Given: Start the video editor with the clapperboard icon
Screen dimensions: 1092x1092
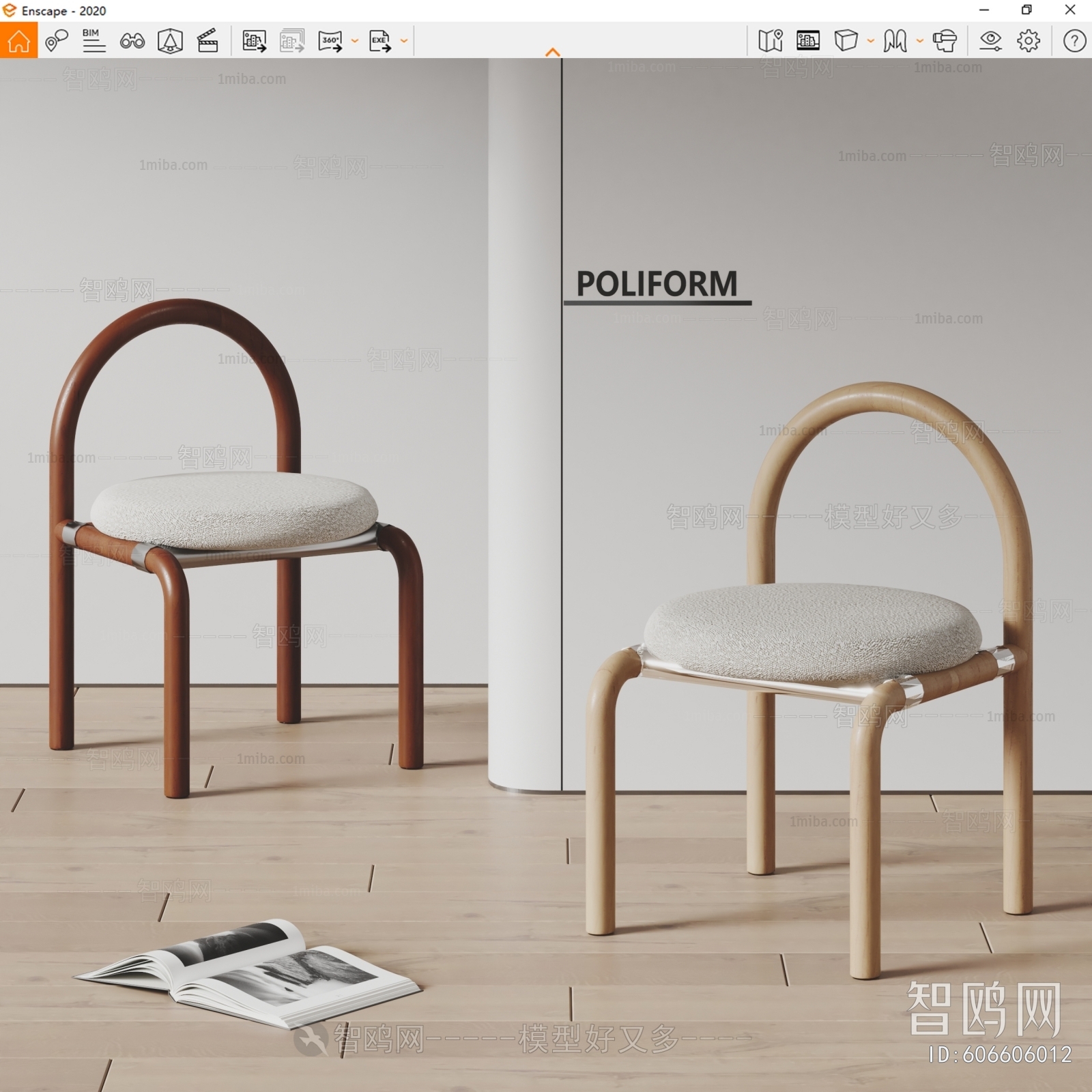Looking at the screenshot, I should (210, 42).
